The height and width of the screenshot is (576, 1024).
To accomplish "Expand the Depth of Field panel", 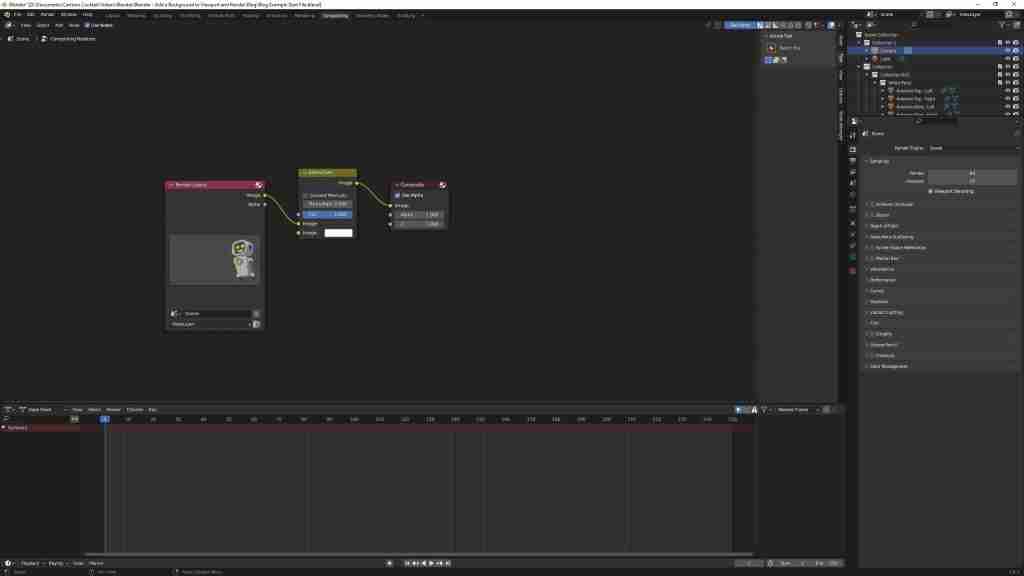I will point(882,226).
